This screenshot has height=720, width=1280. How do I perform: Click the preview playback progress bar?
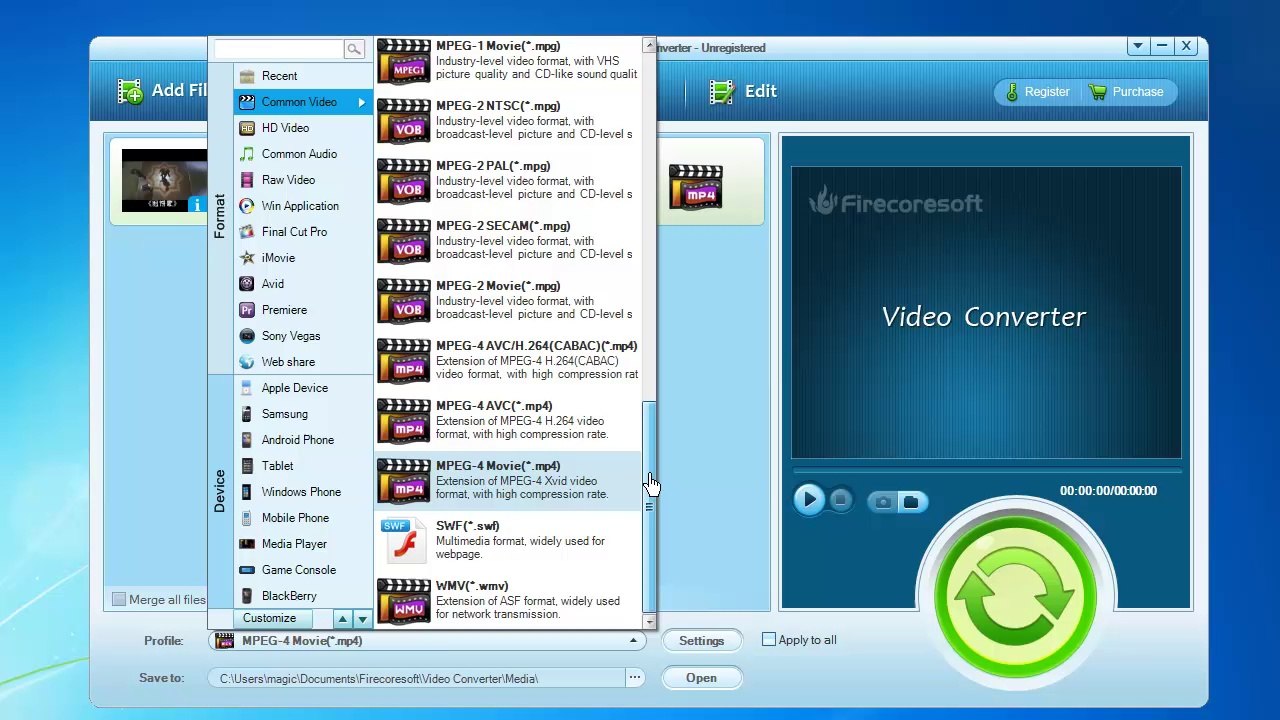tap(987, 470)
